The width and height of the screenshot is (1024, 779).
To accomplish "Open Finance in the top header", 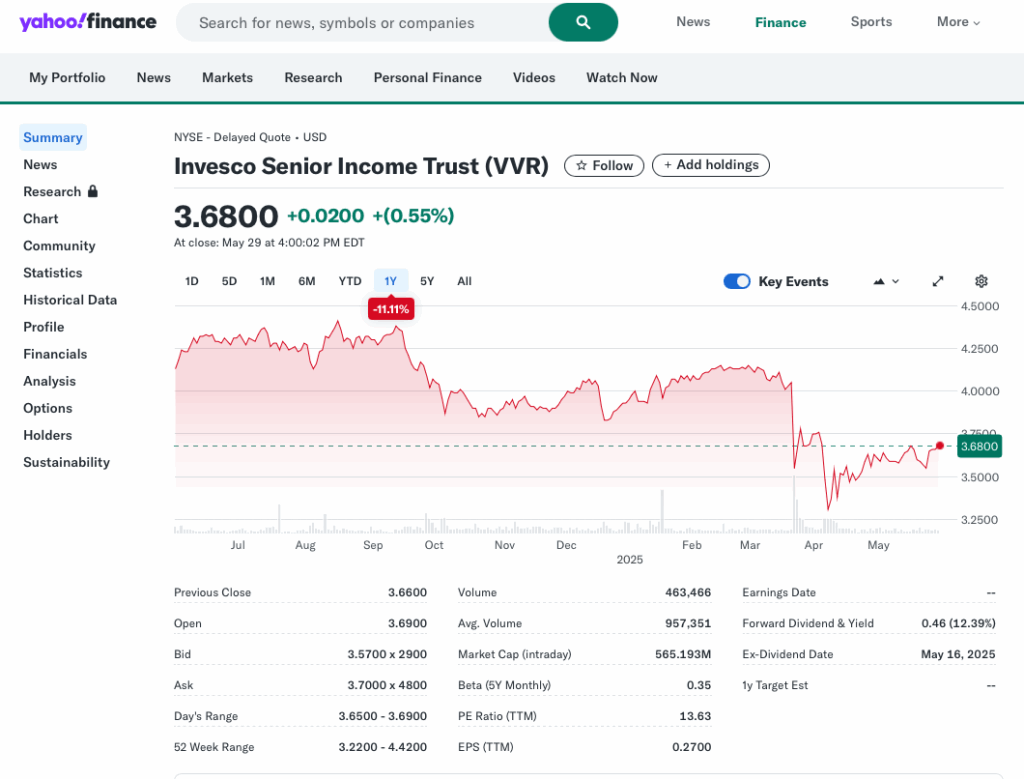I will click(780, 22).
